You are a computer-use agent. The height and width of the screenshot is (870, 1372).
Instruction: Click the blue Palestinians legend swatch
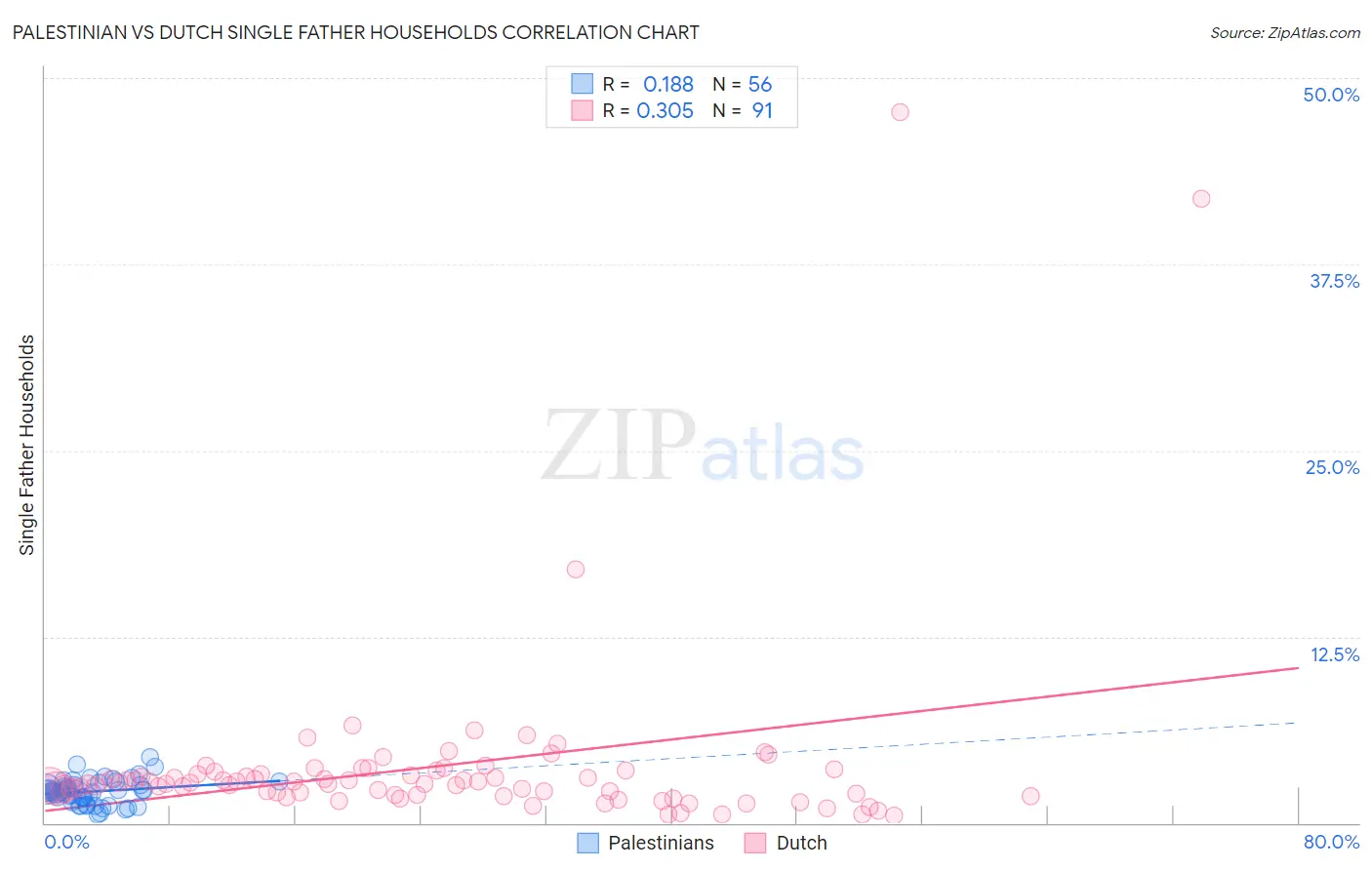point(587,843)
